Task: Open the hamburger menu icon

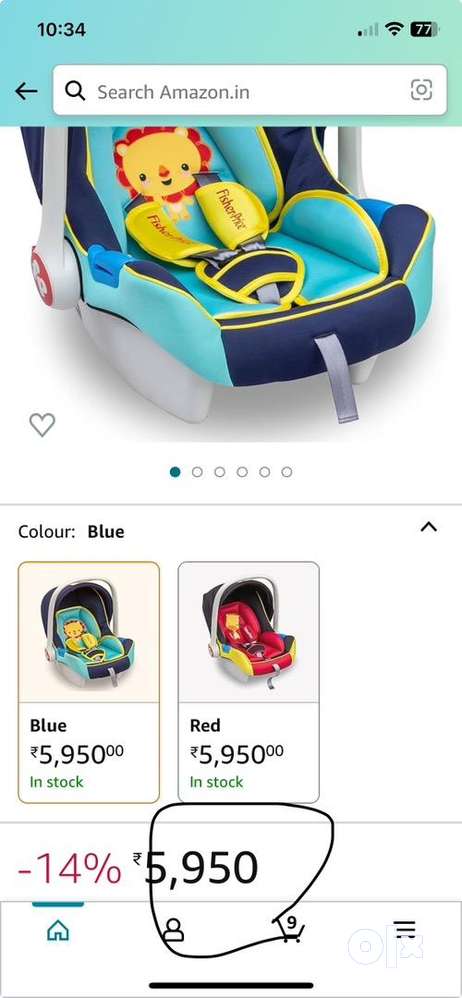Action: click(x=405, y=930)
